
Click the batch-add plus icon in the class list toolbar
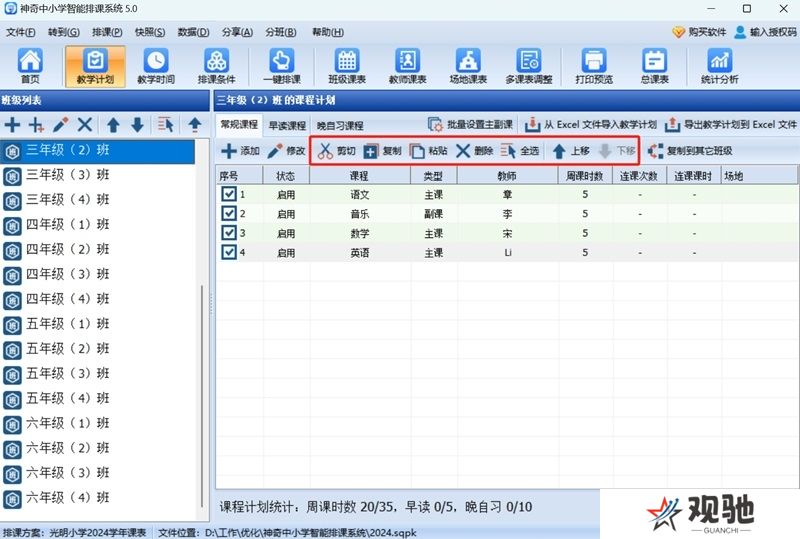click(x=36, y=125)
